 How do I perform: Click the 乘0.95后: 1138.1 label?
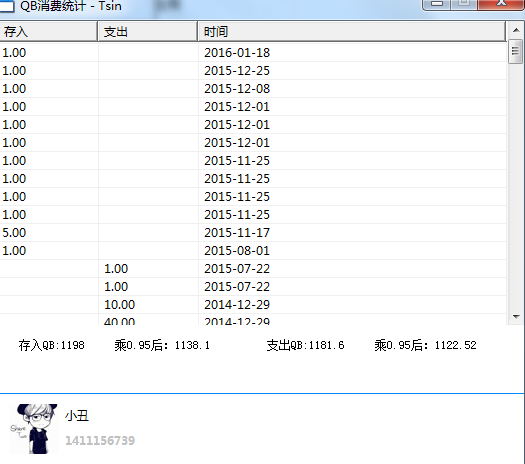(x=162, y=345)
